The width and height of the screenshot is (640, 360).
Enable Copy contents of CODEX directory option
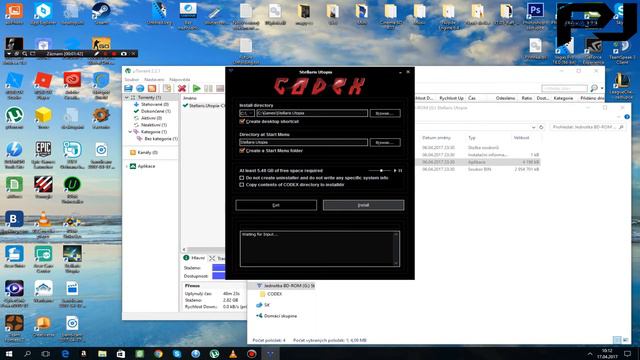click(242, 185)
